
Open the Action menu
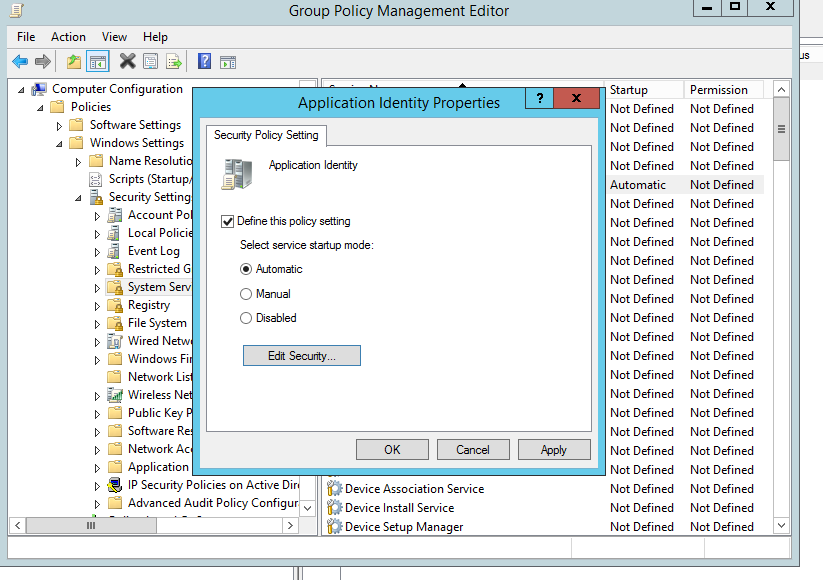(x=68, y=37)
